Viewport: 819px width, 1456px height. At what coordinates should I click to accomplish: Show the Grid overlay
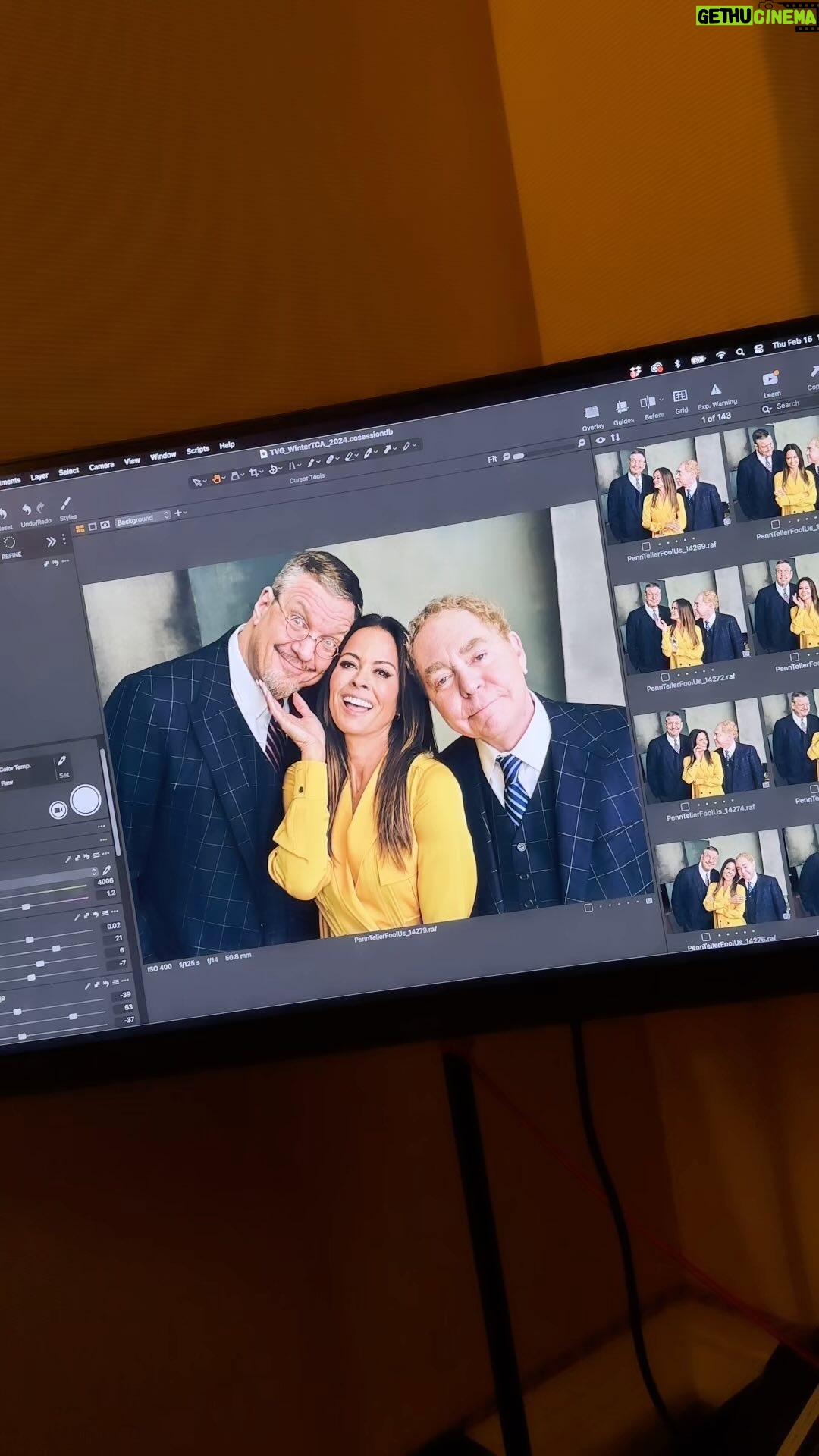pyautogui.click(x=680, y=396)
